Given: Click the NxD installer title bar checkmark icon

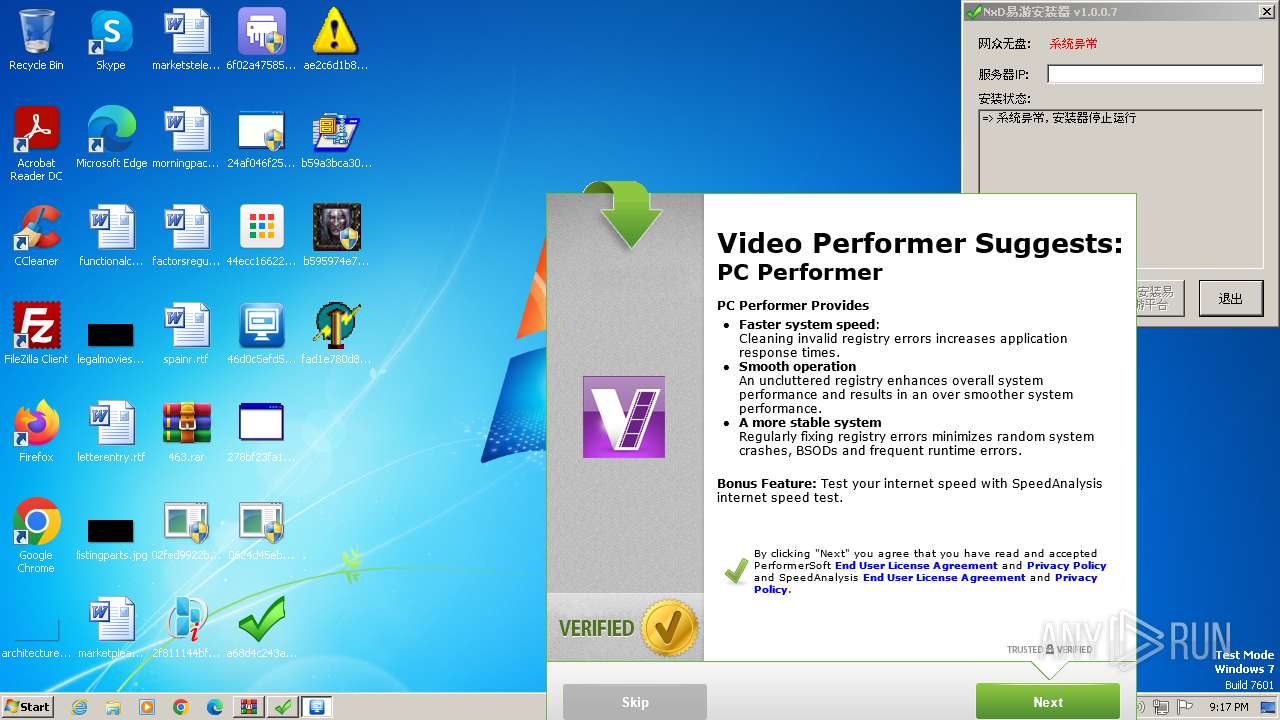Looking at the screenshot, I should click(x=973, y=12).
